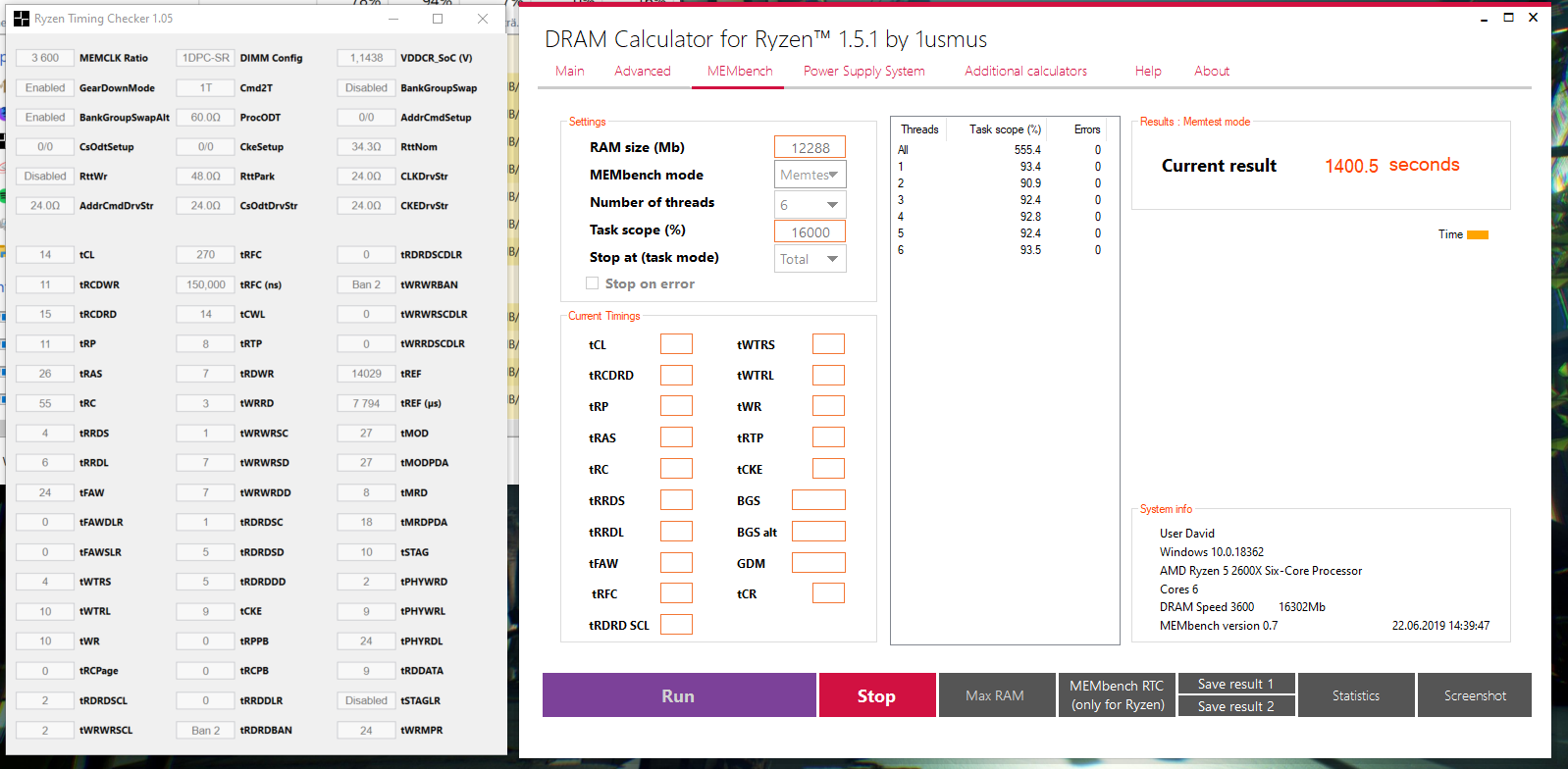This screenshot has width=1568, height=769.
Task: Open the Stop at task mode dropdown
Action: [x=810, y=259]
